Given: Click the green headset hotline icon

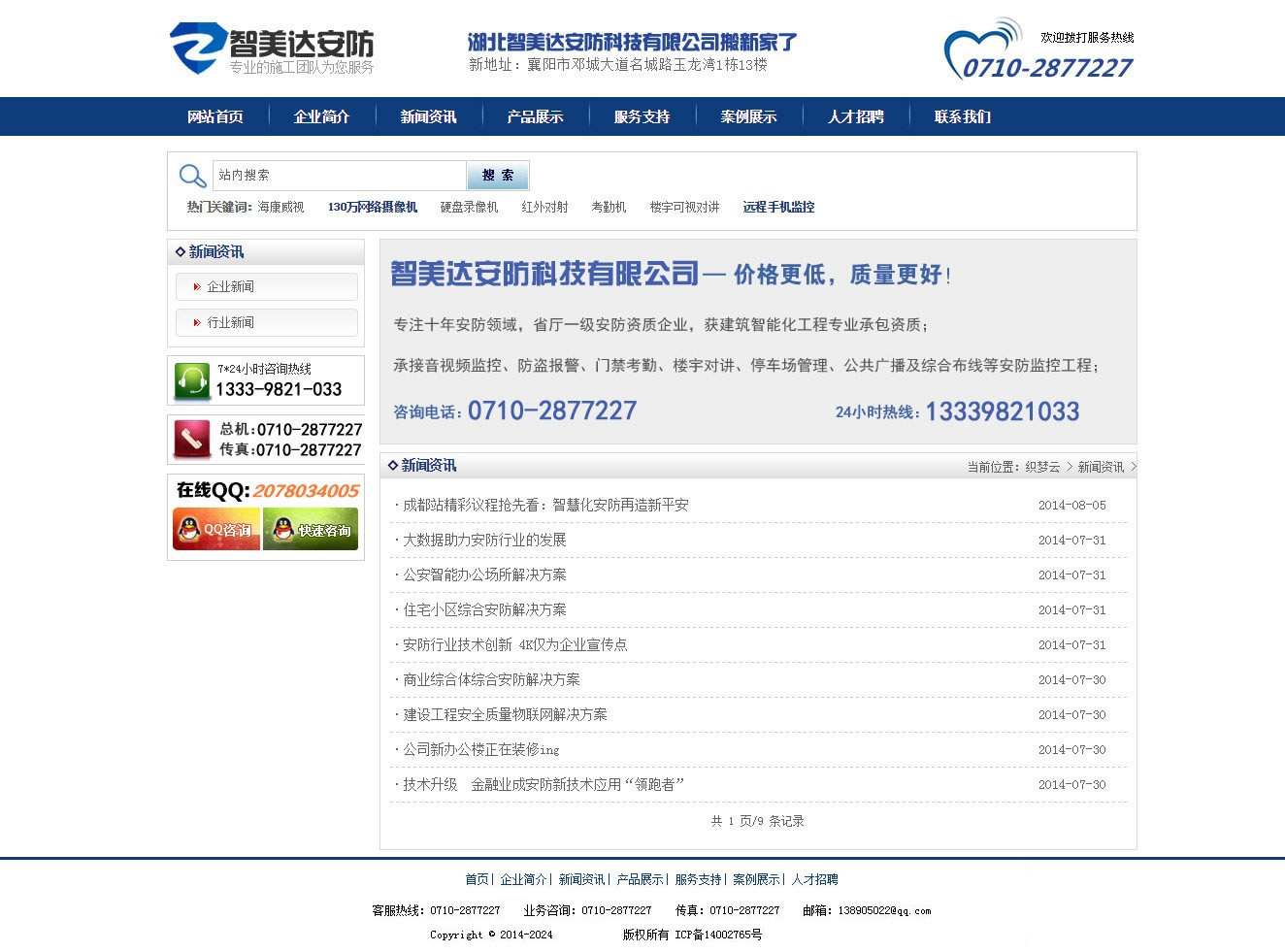Looking at the screenshot, I should (x=192, y=380).
